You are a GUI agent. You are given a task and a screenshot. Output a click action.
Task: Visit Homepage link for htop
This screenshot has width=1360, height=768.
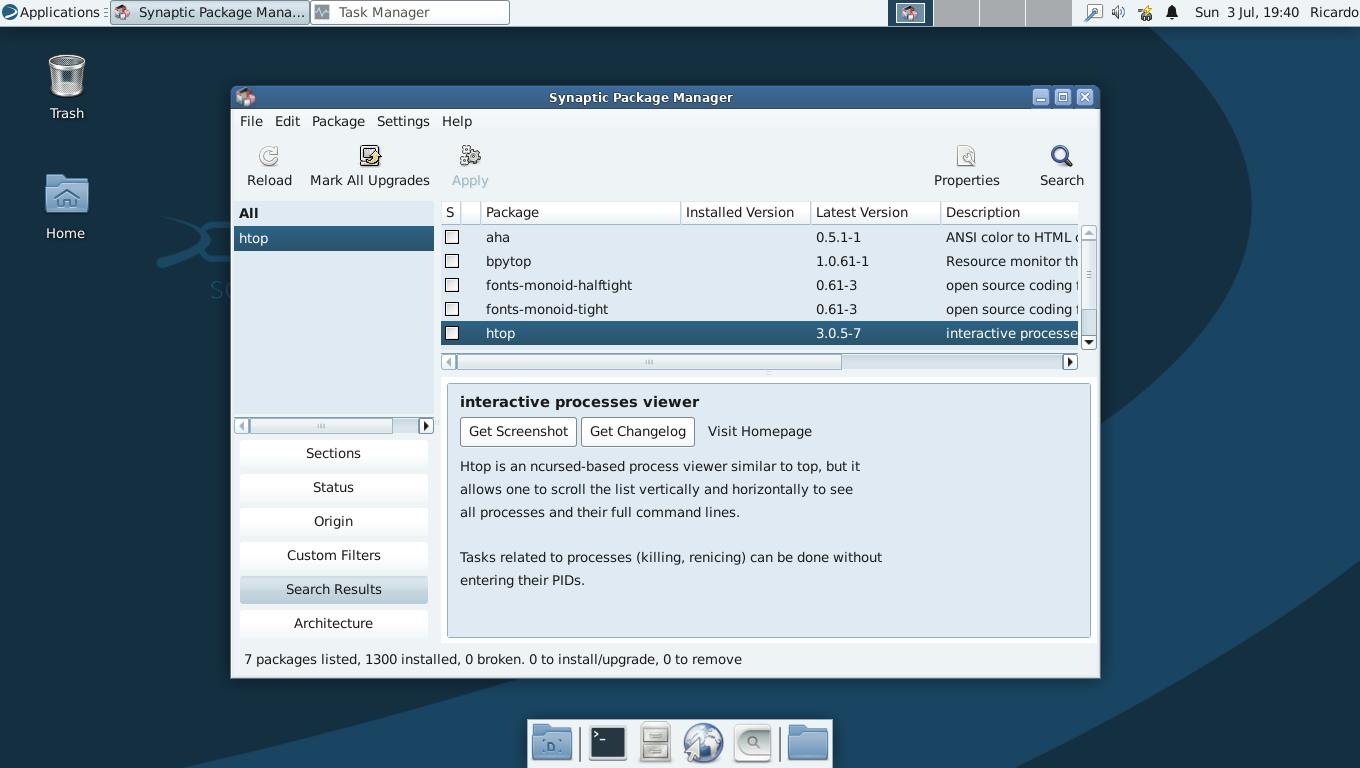(x=760, y=431)
